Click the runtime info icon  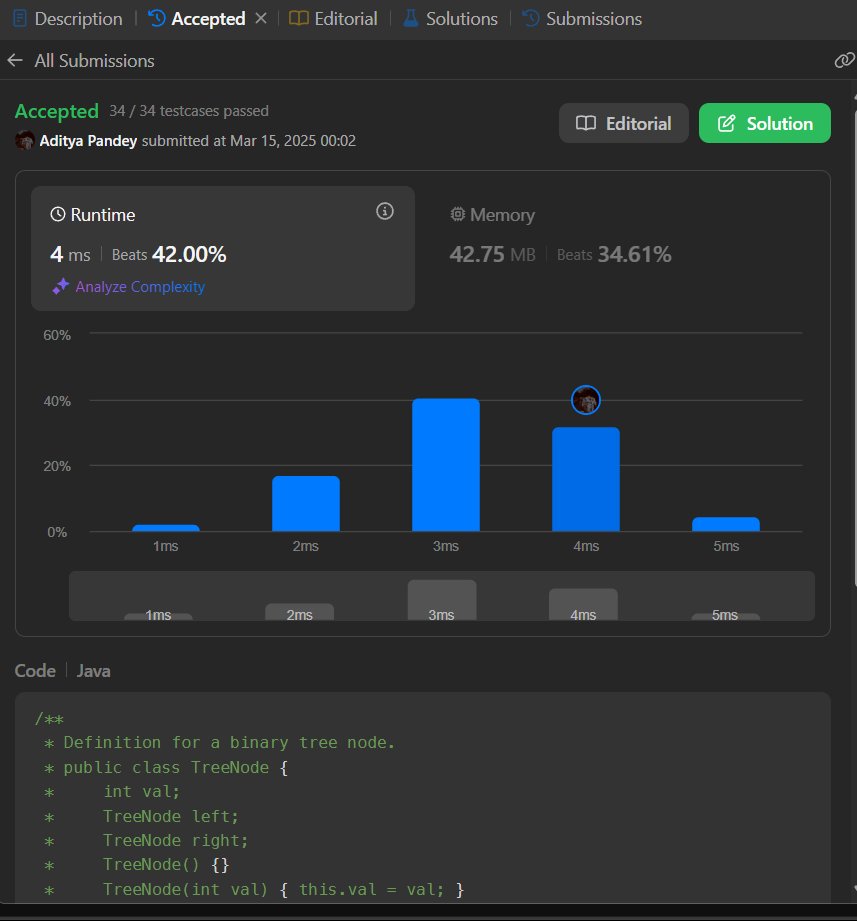(x=385, y=211)
